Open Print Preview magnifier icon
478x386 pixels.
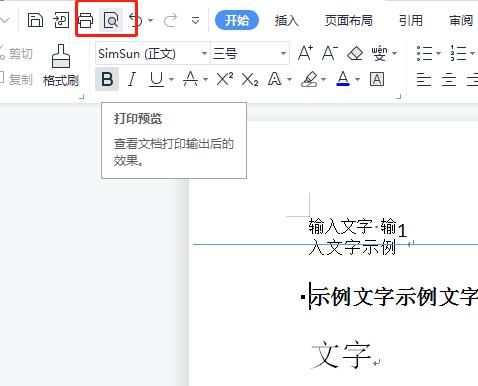coord(111,20)
